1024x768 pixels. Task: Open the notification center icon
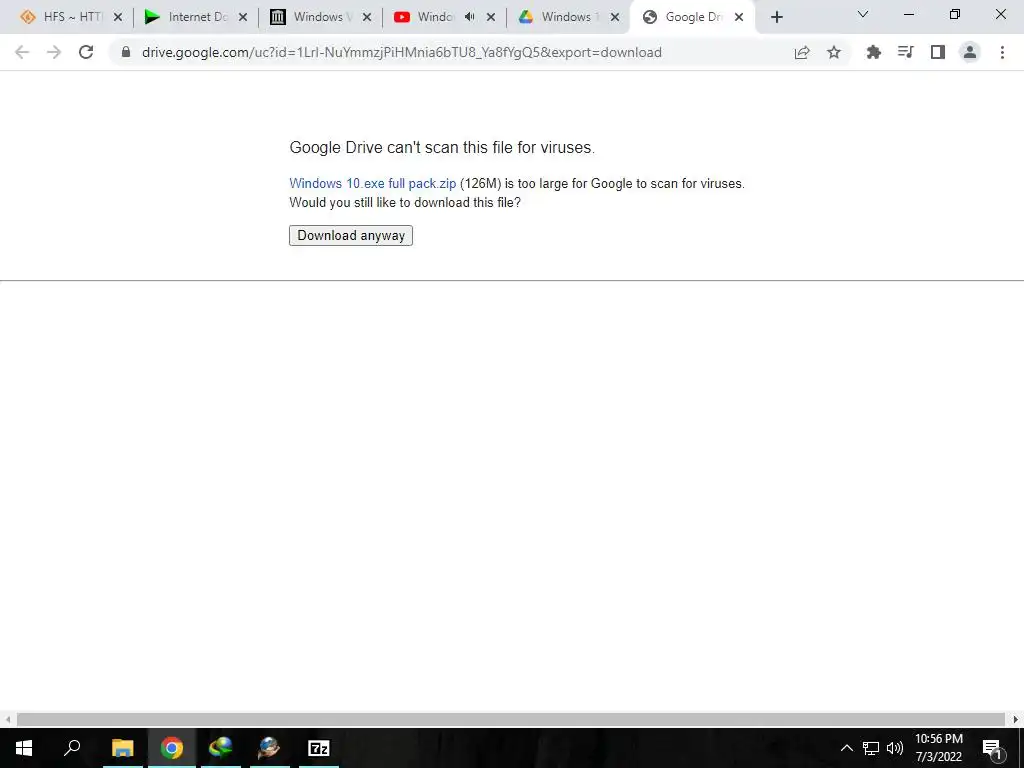click(x=992, y=748)
